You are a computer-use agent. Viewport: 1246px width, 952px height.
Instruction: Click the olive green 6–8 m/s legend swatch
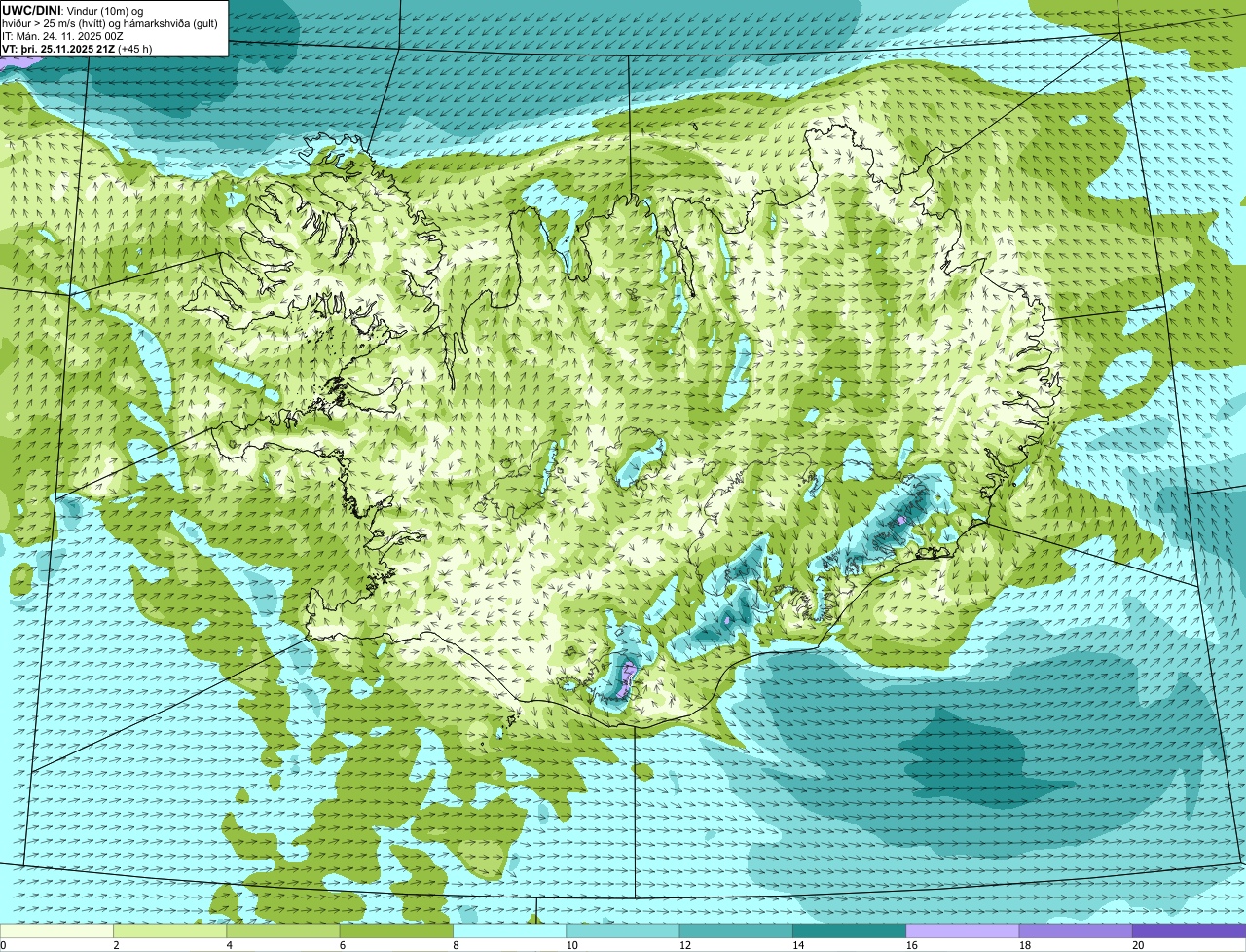coord(396,932)
